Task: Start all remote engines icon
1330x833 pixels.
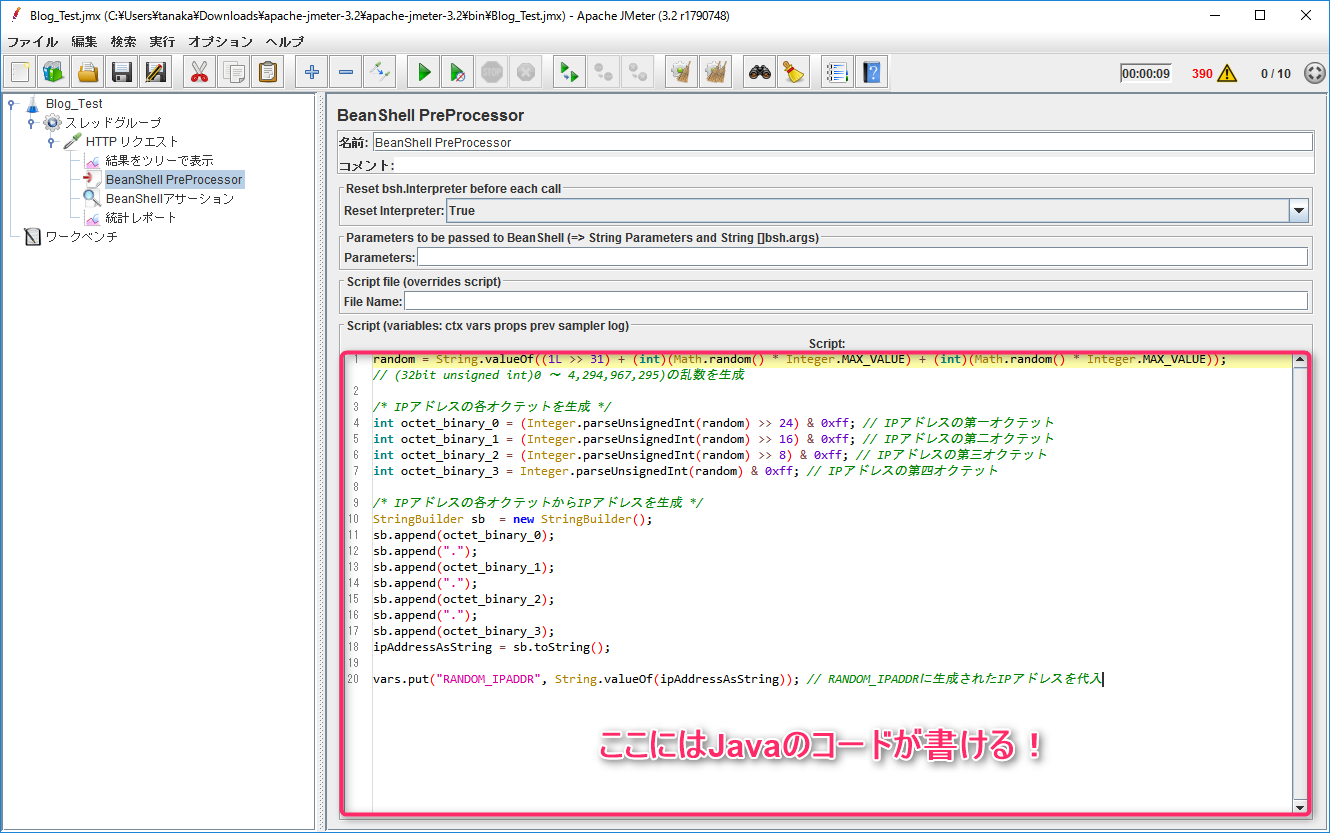Action: pyautogui.click(x=569, y=72)
